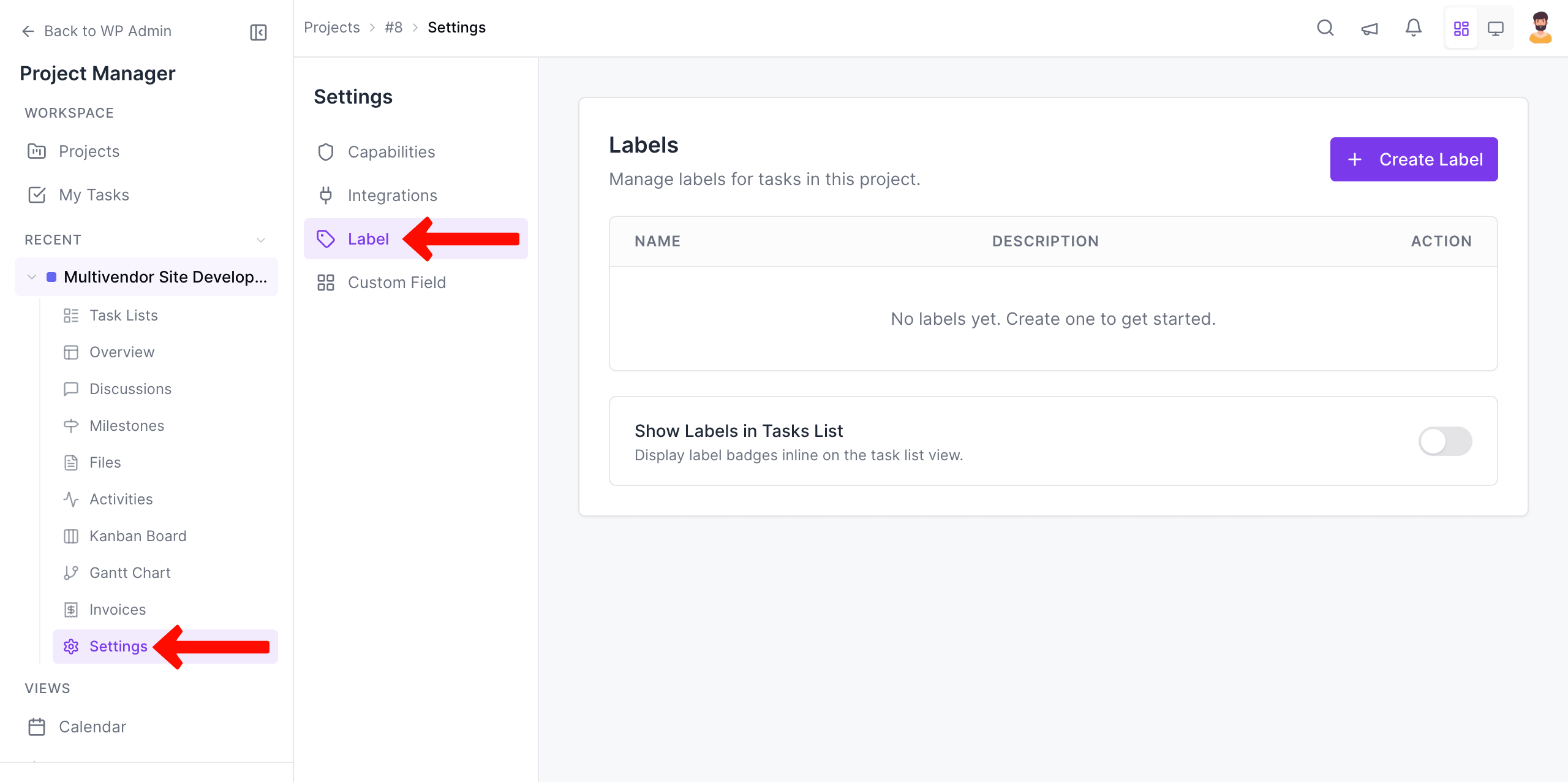
Task: Switch to monitor display view mode
Action: 1496,28
